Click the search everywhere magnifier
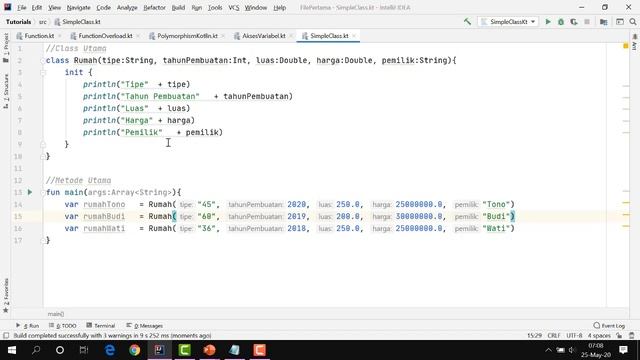The width and height of the screenshot is (640, 360). tap(633, 22)
